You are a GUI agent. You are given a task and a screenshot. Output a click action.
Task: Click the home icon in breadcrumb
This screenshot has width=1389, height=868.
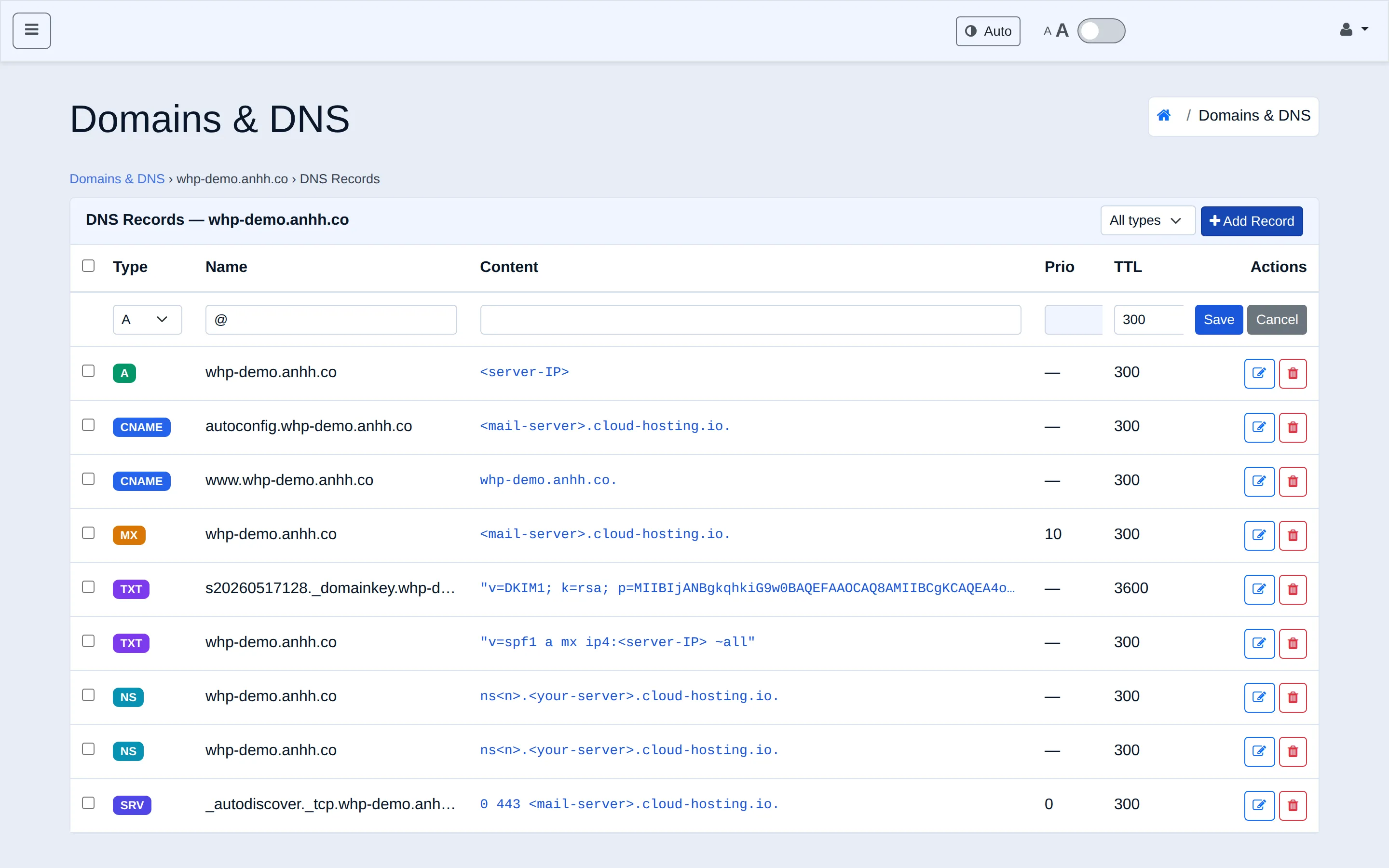point(1163,115)
